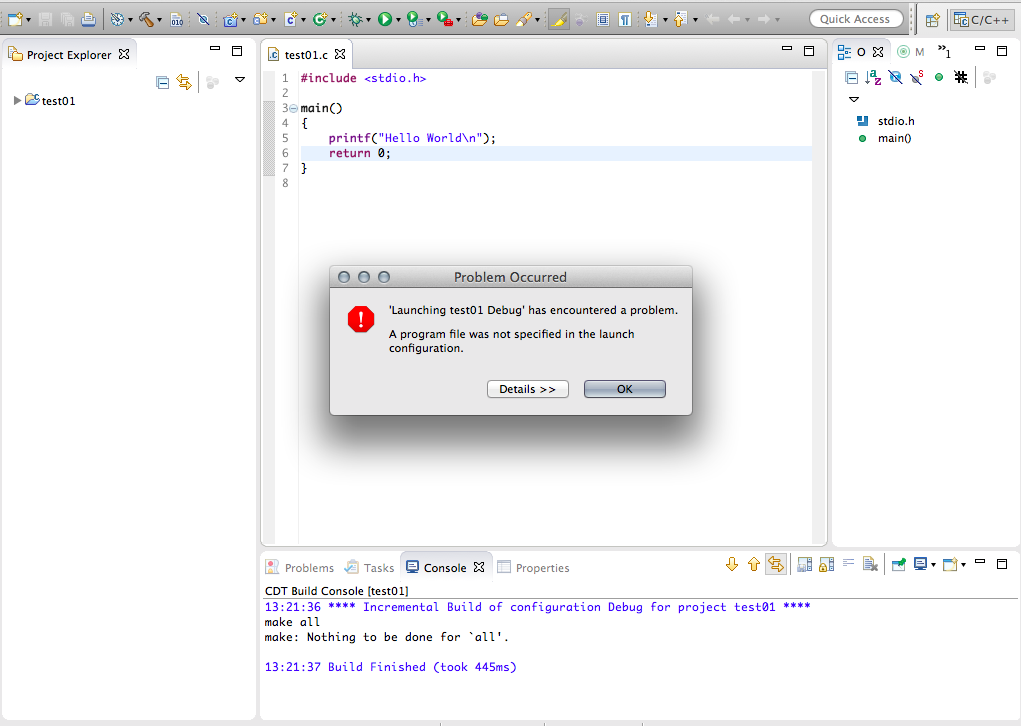1021x726 pixels.
Task: Click the Run external tools icon
Action: click(444, 20)
